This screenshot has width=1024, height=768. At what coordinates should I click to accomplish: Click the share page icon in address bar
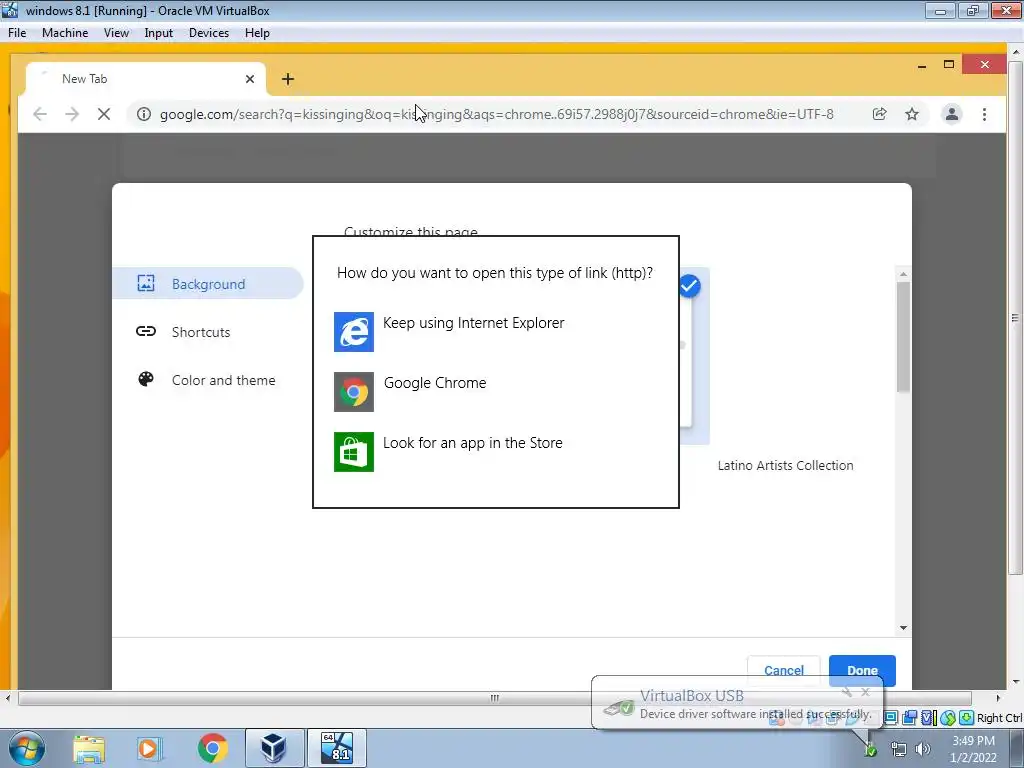[x=880, y=114]
